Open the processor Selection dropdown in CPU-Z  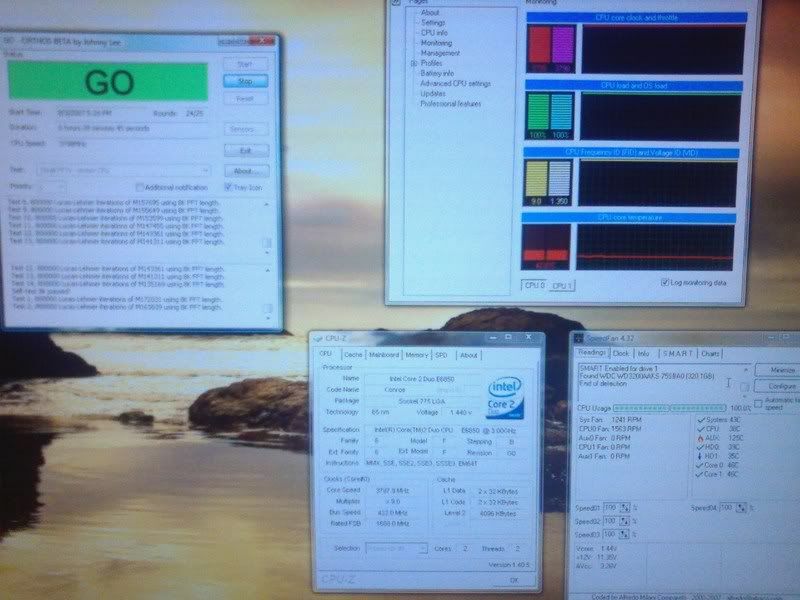coord(396,548)
